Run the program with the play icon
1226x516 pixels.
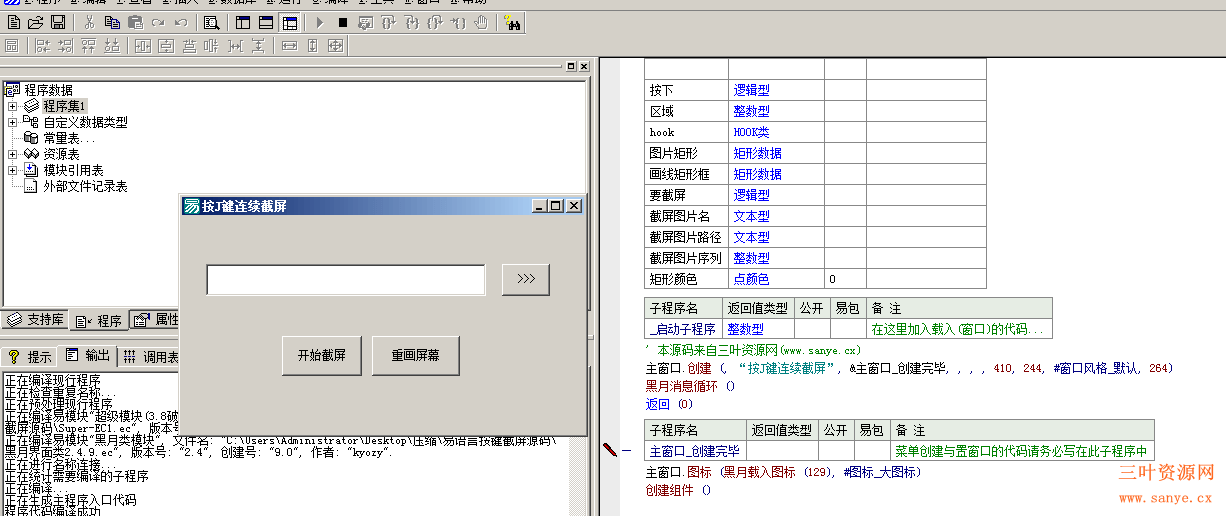coord(320,22)
